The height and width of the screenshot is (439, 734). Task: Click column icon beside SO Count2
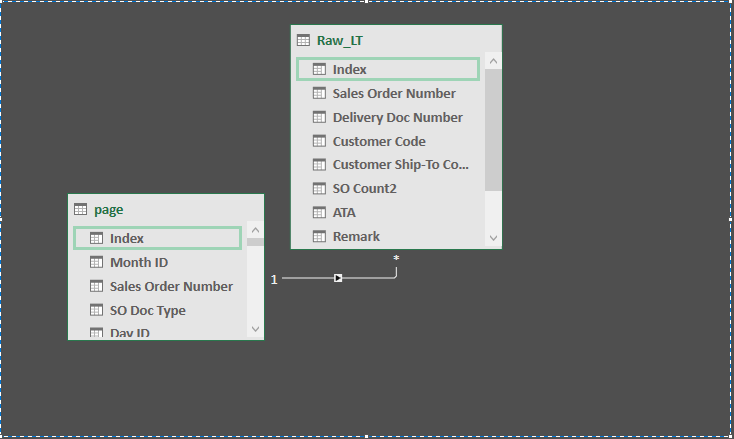319,189
